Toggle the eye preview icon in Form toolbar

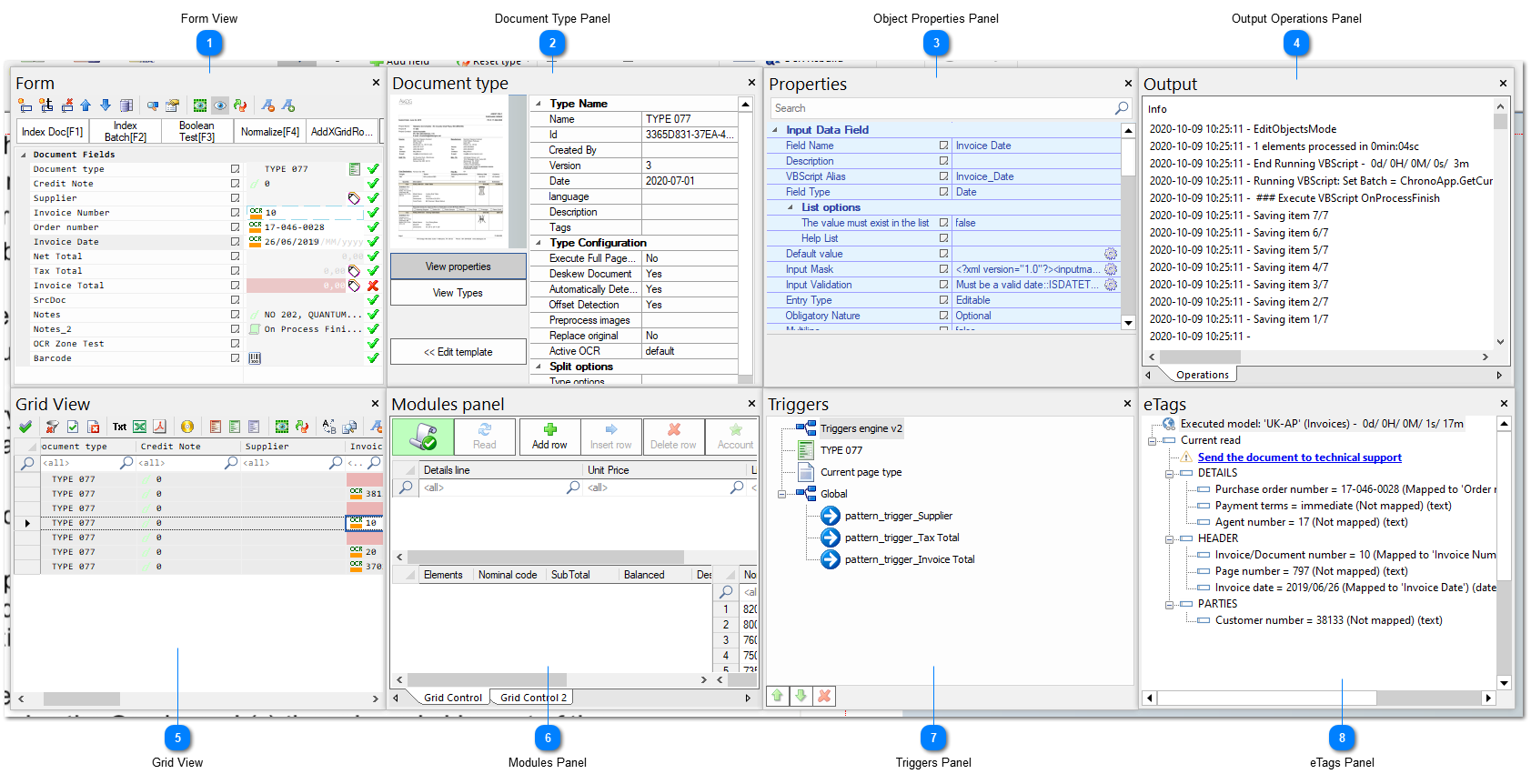[220, 106]
